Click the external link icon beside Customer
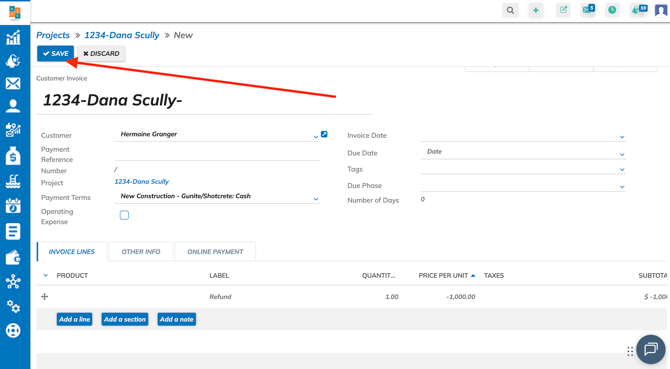 pos(324,134)
